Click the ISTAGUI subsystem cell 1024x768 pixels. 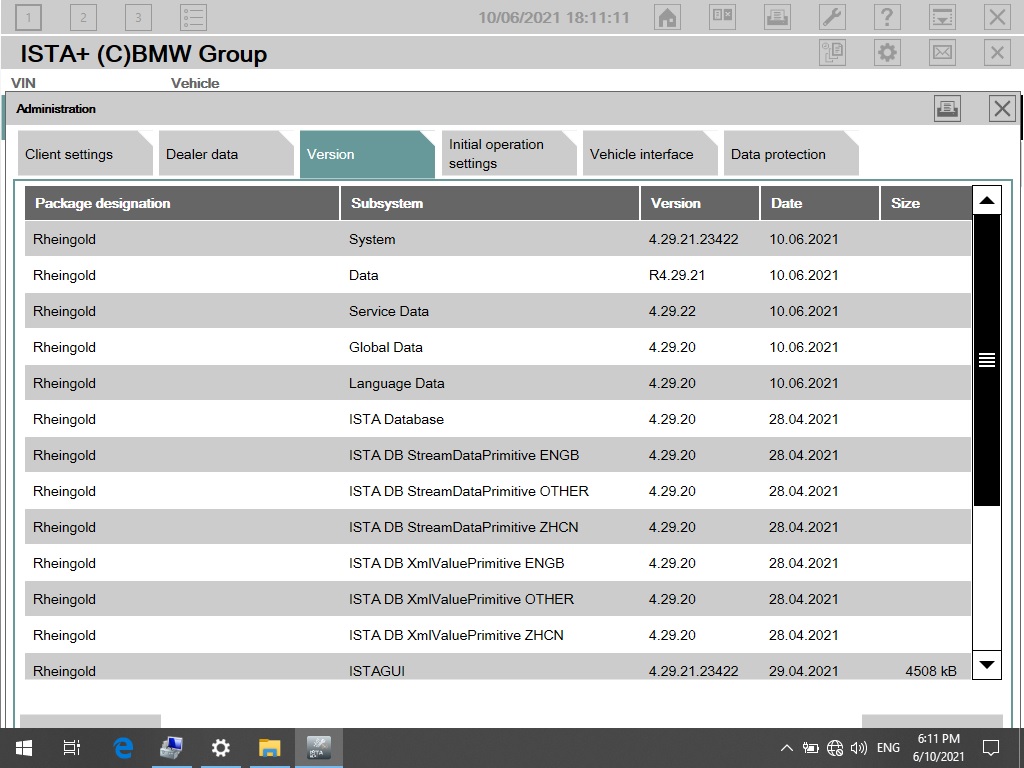click(x=377, y=671)
